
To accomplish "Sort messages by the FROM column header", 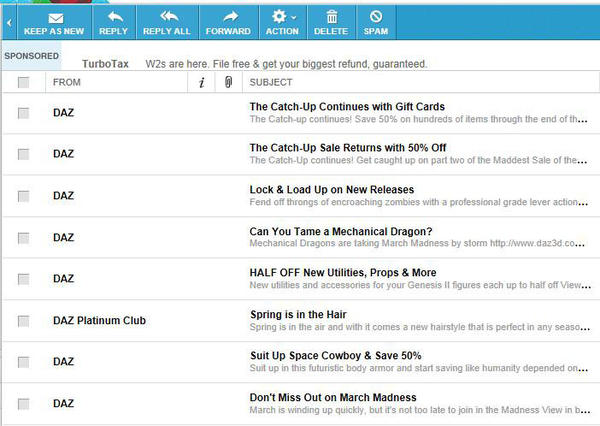I will pyautogui.click(x=67, y=82).
